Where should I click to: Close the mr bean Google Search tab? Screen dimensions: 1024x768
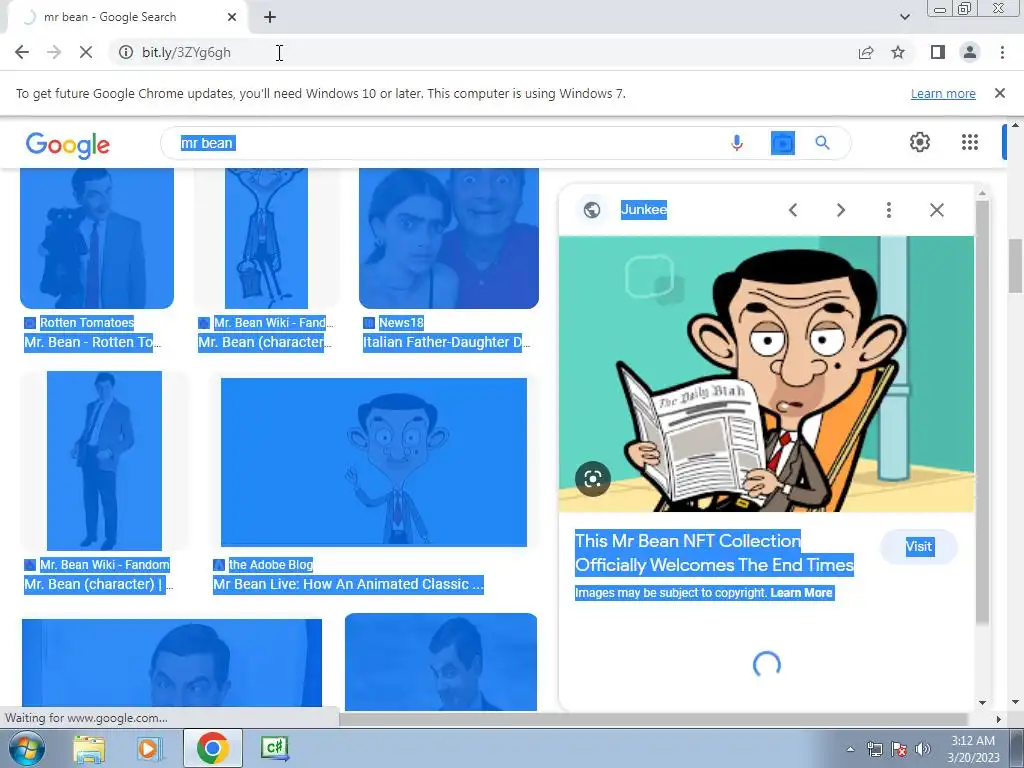point(232,17)
